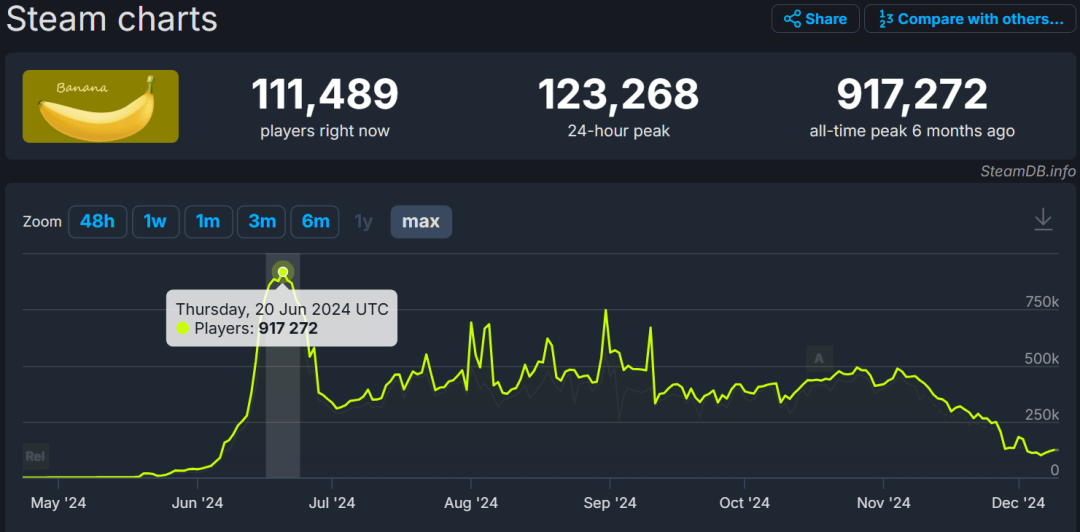Click the Banana game thumbnail

[x=101, y=107]
